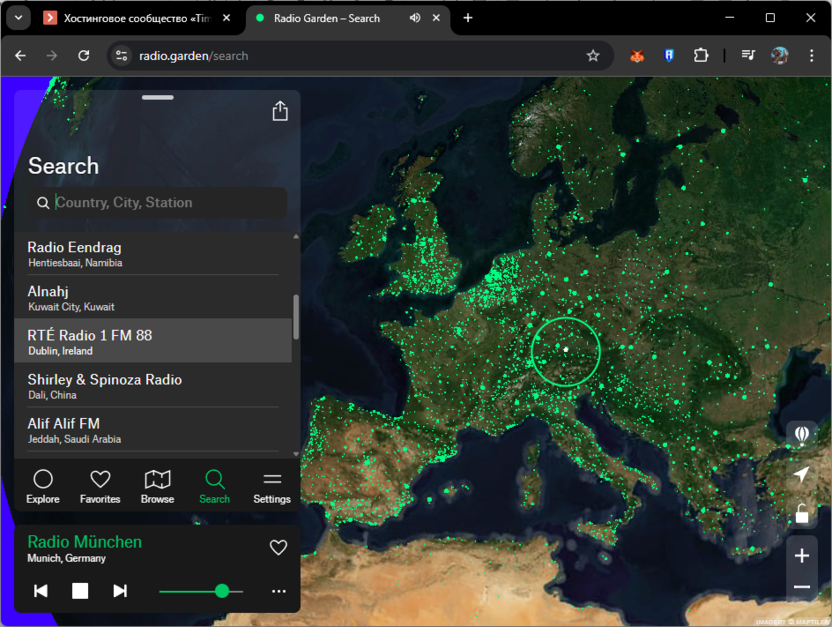The height and width of the screenshot is (627, 832).
Task: Switch to the Browse tab
Action: point(157,486)
